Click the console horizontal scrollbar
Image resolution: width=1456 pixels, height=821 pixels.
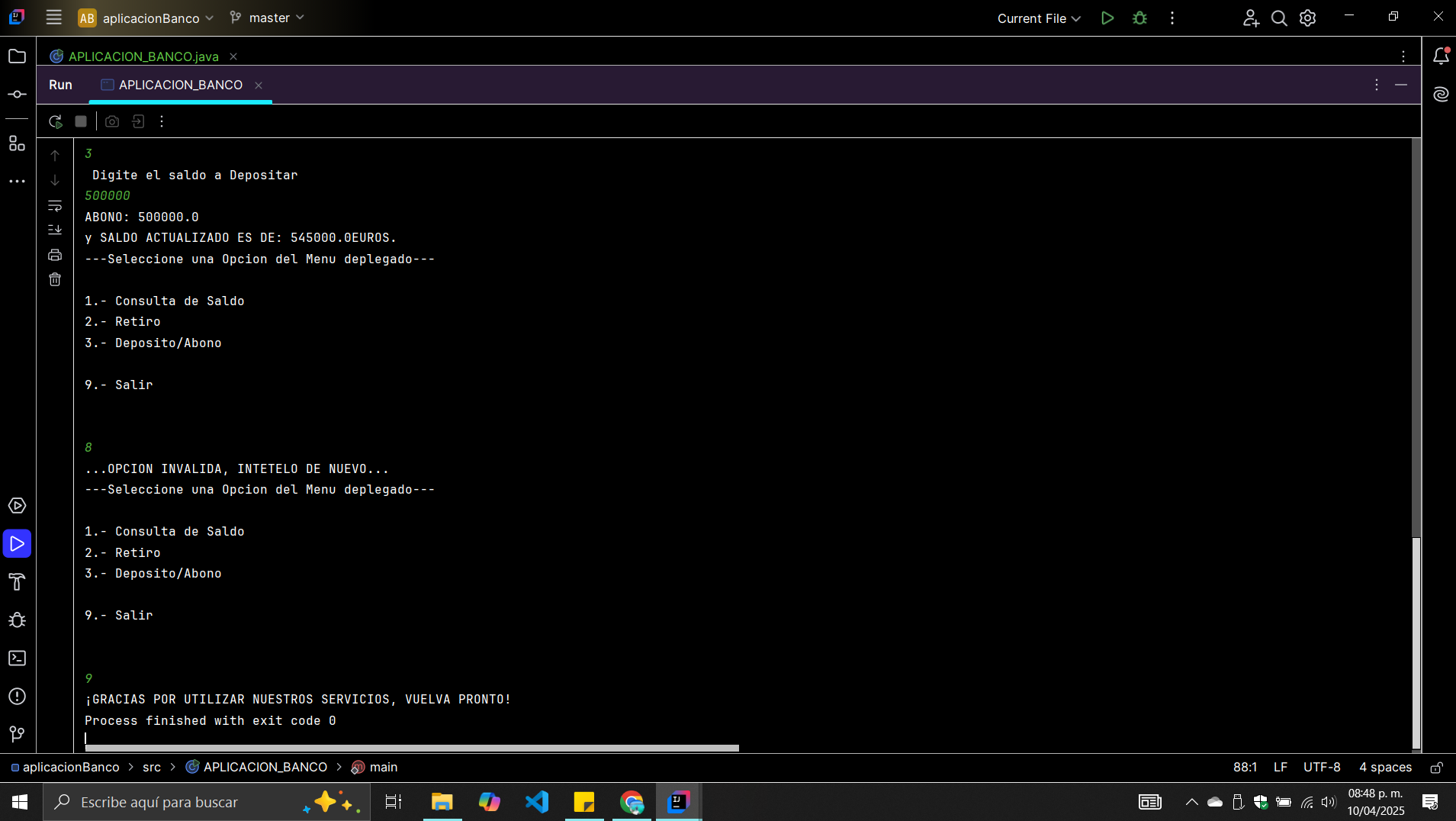coord(412,748)
